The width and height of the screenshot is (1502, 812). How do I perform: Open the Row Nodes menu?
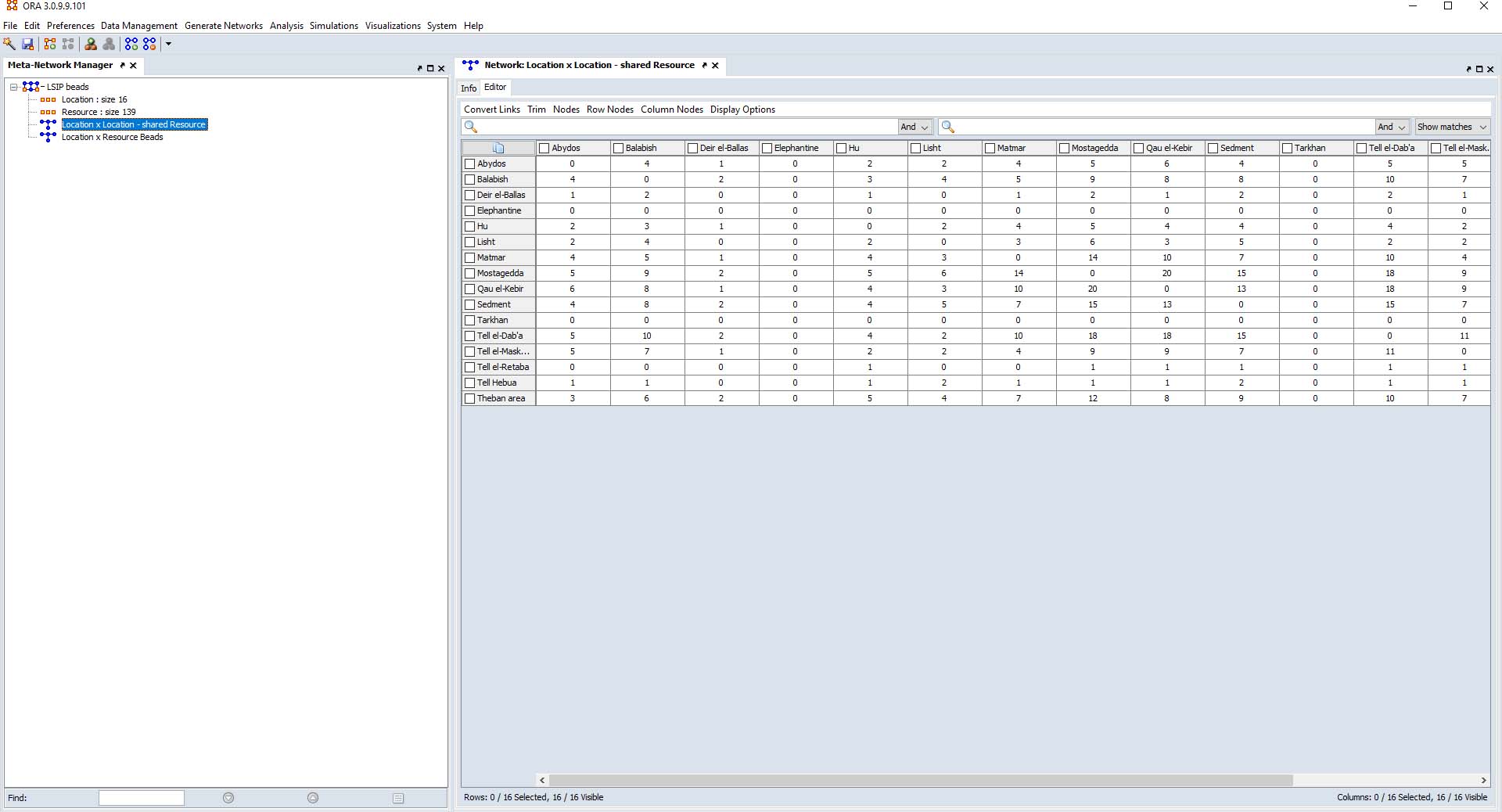click(x=610, y=110)
